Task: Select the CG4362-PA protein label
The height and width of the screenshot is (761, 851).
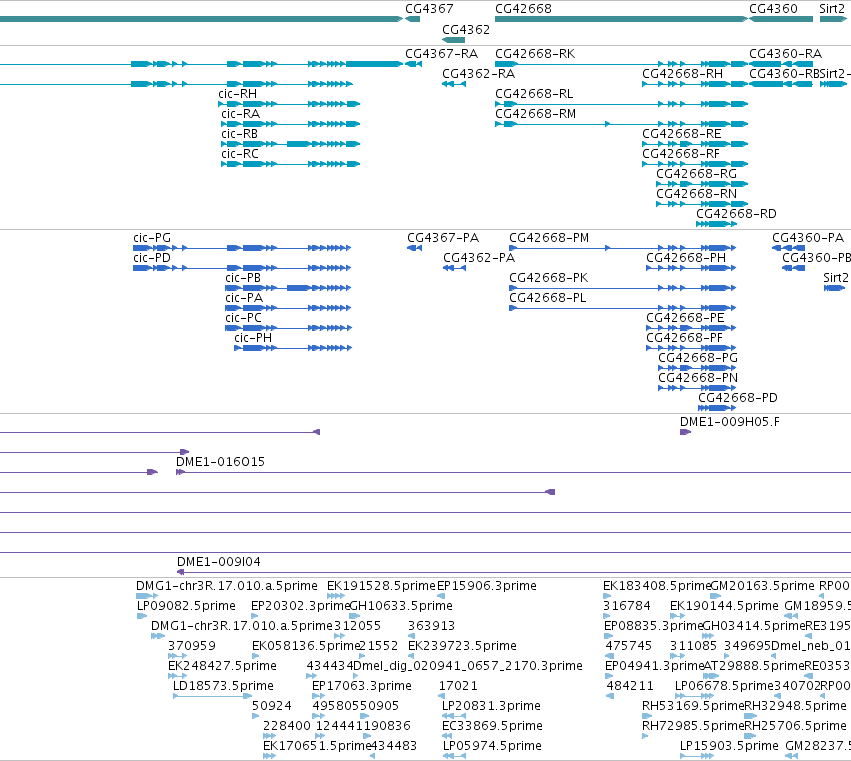Action: [x=479, y=258]
